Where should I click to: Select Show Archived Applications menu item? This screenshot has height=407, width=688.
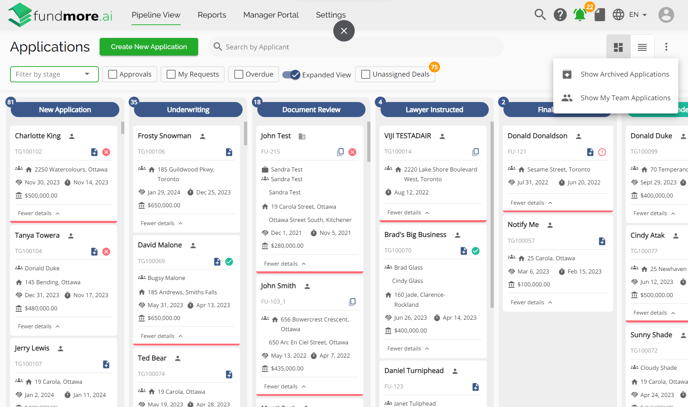click(616, 75)
